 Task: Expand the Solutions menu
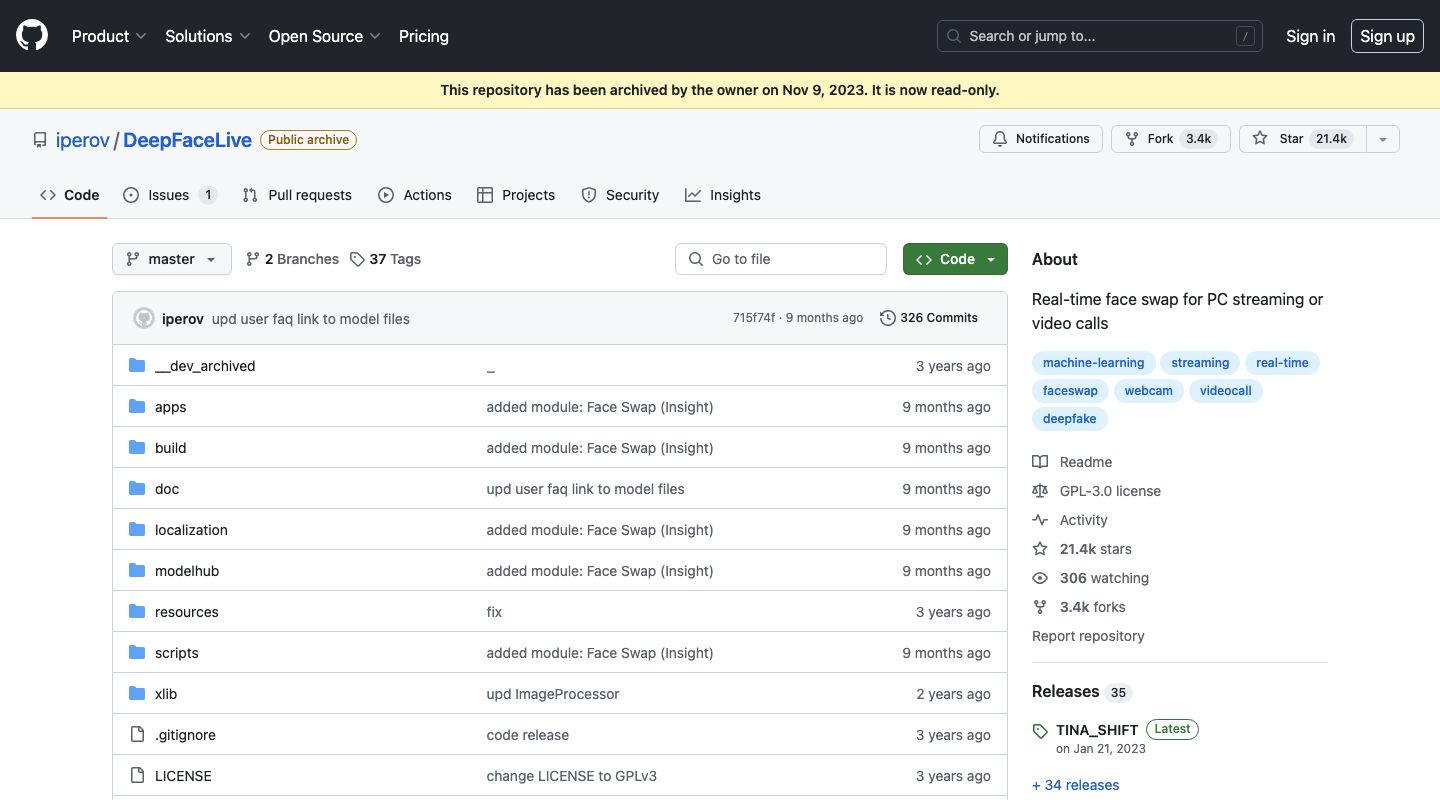(x=208, y=36)
